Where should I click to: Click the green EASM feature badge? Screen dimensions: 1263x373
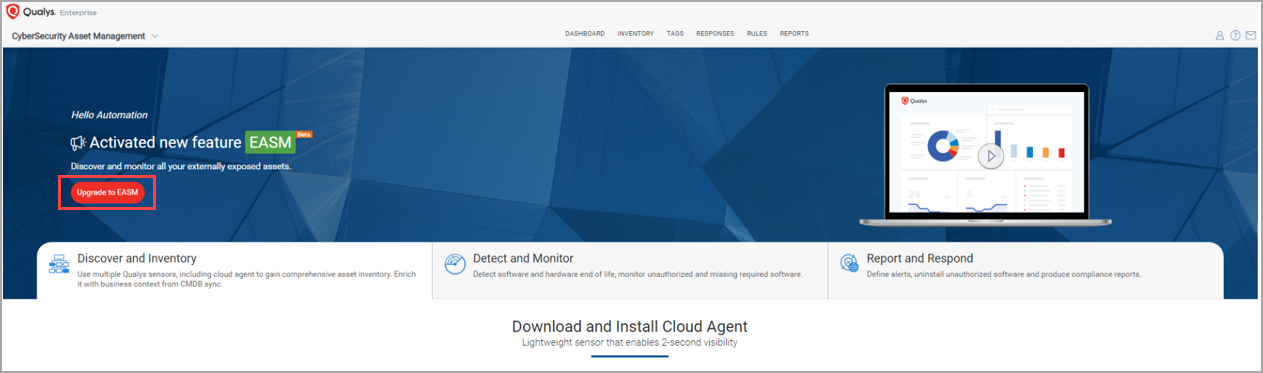[270, 143]
